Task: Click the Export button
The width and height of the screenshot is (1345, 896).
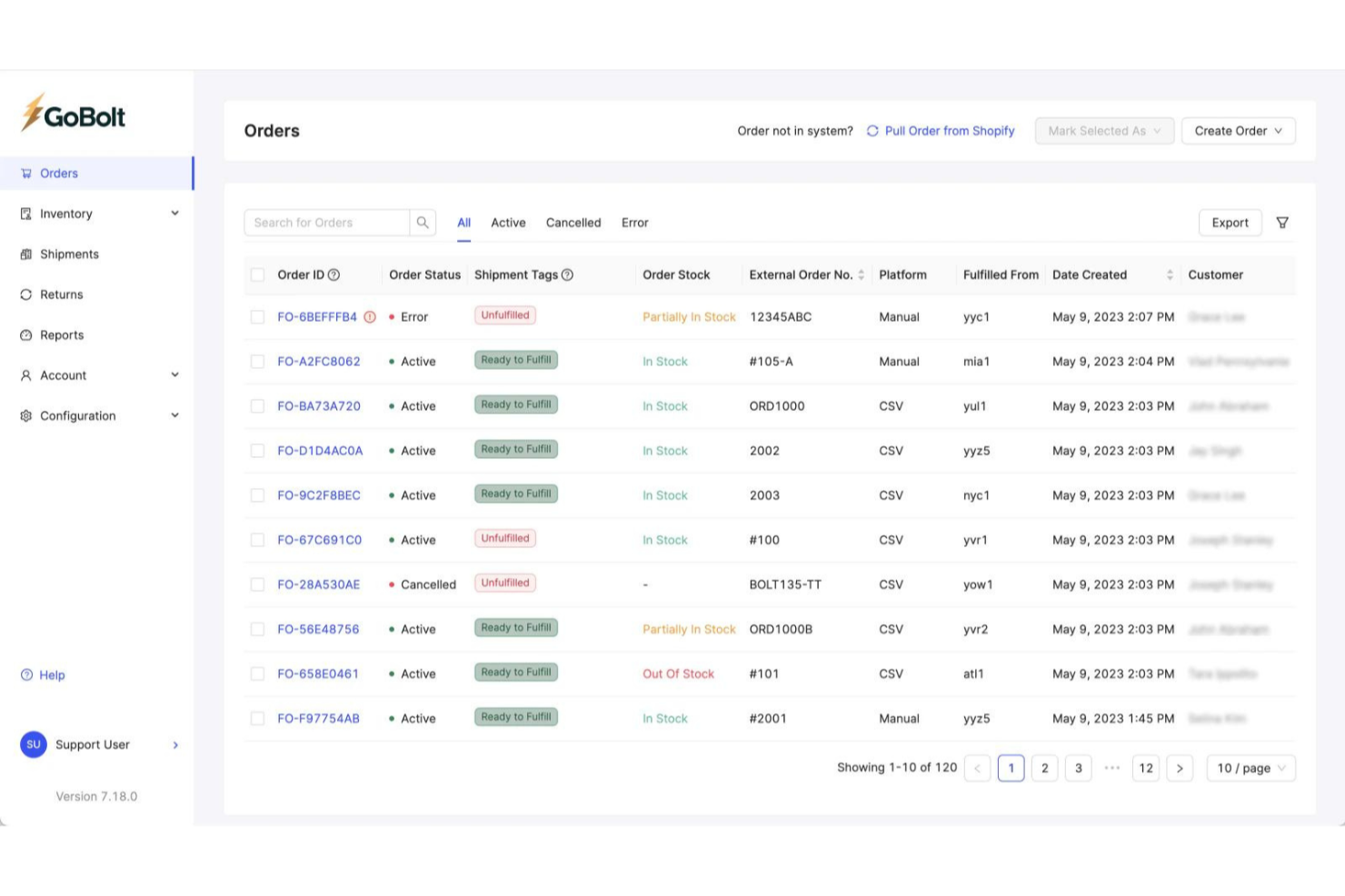Action: coord(1230,222)
